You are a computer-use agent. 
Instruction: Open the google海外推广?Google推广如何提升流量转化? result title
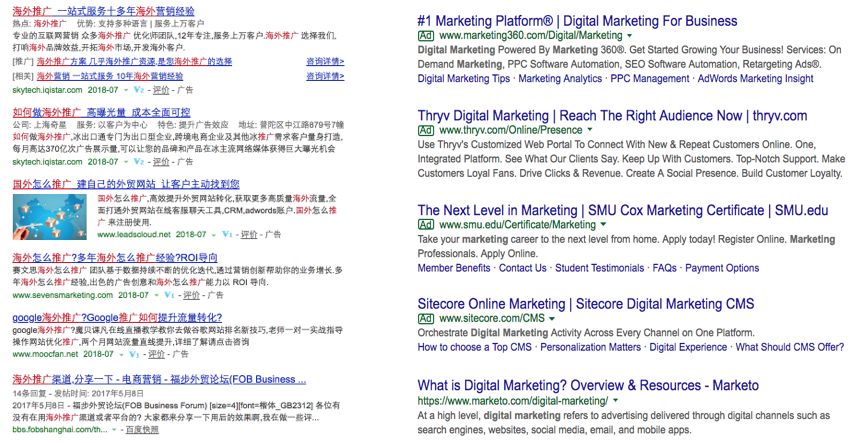[x=117, y=317]
